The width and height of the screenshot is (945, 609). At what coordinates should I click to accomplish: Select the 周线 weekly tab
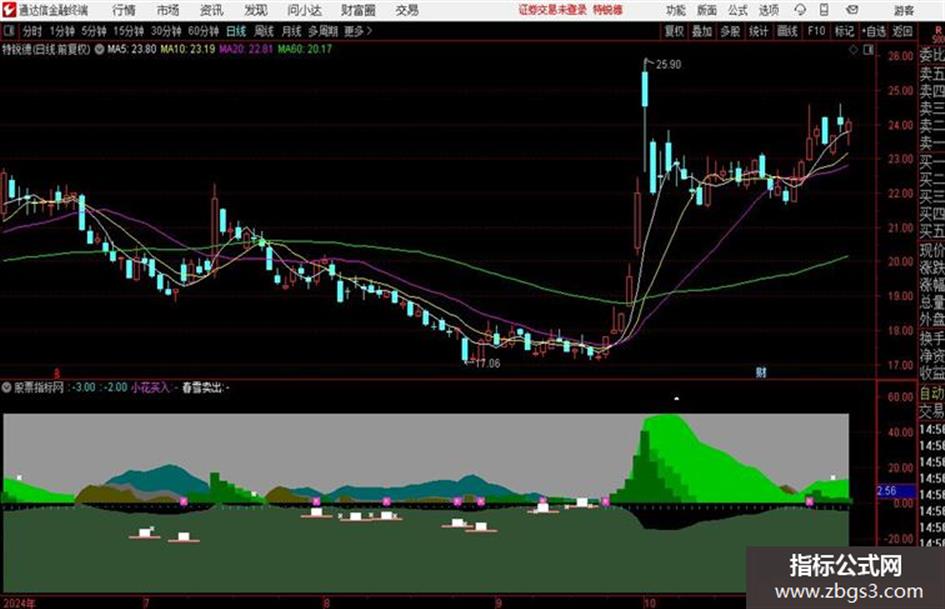point(264,31)
